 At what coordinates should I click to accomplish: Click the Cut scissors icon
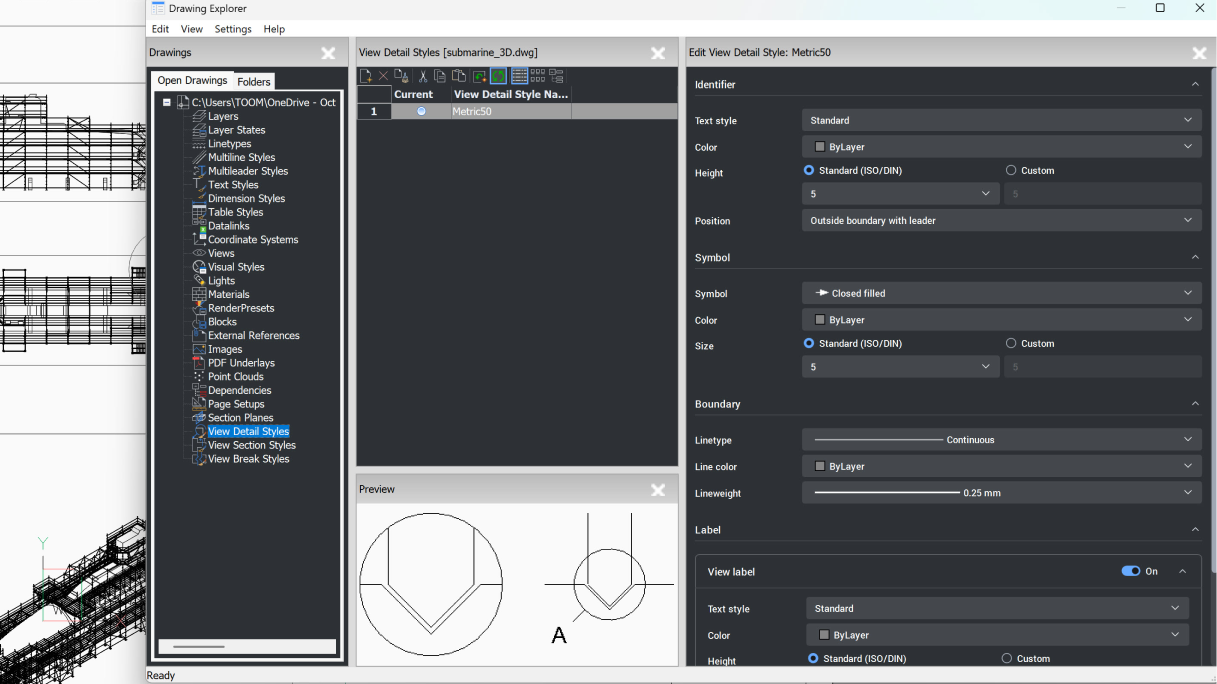423,76
